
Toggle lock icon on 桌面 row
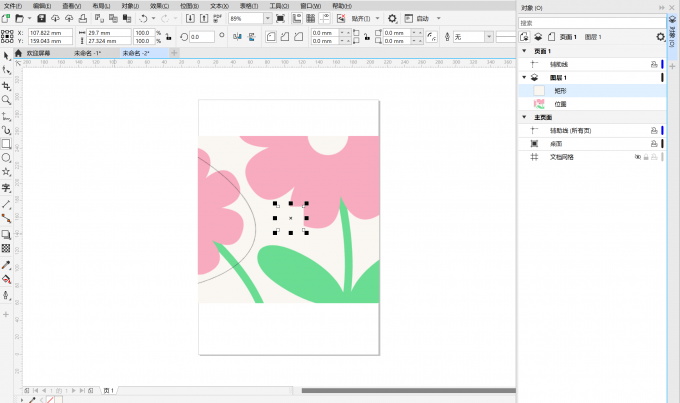[653, 144]
